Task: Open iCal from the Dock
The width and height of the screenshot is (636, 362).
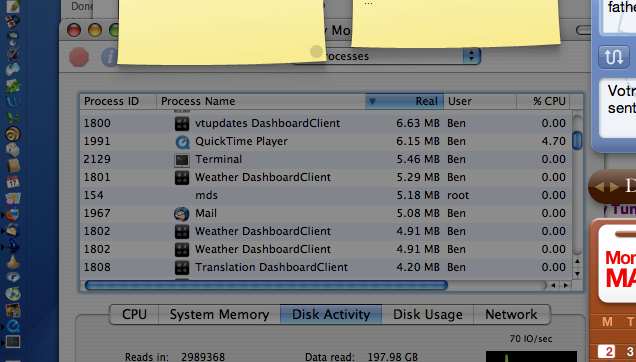Action: pyautogui.click(x=13, y=182)
